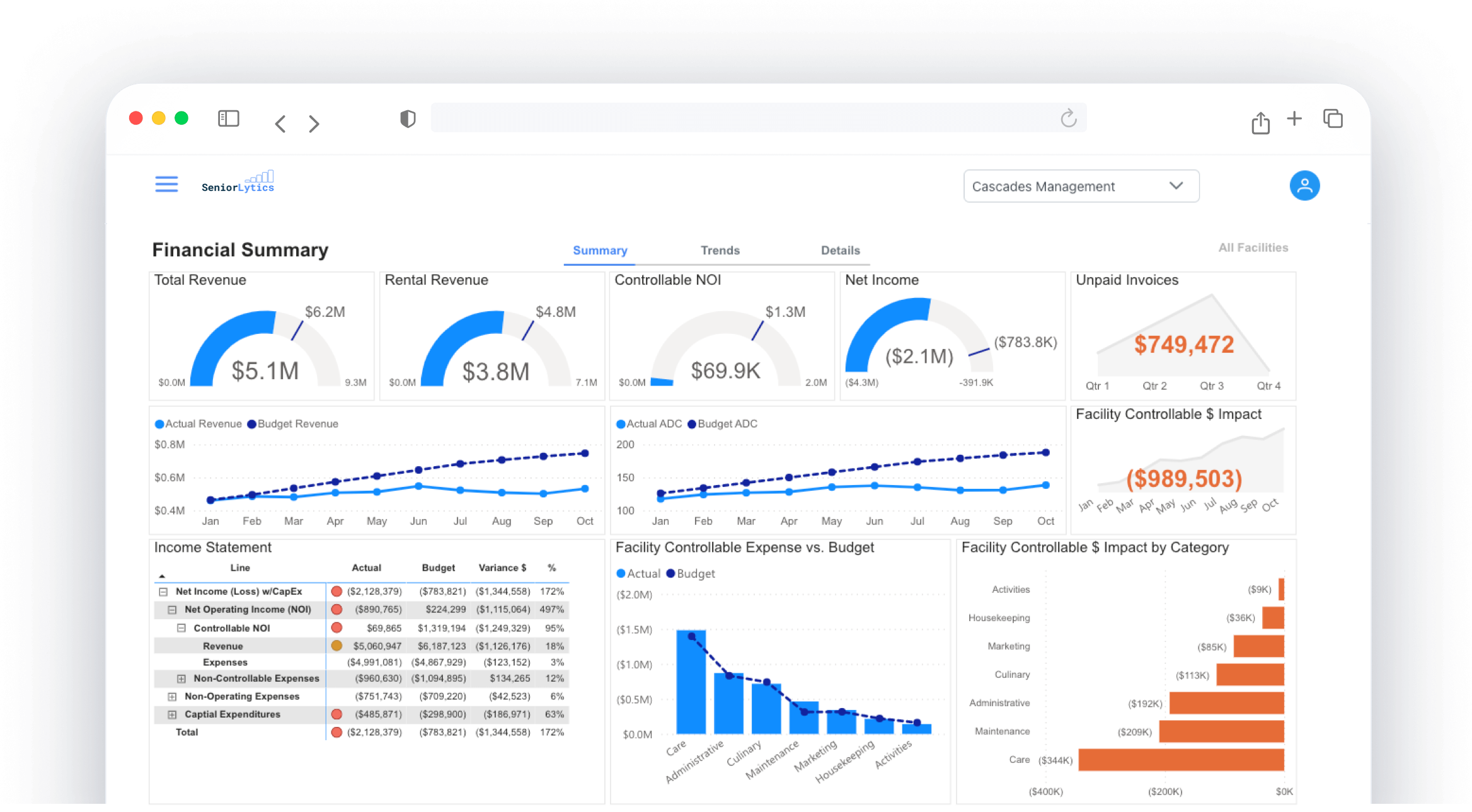Click the All Facilities filter link

coord(1253,248)
